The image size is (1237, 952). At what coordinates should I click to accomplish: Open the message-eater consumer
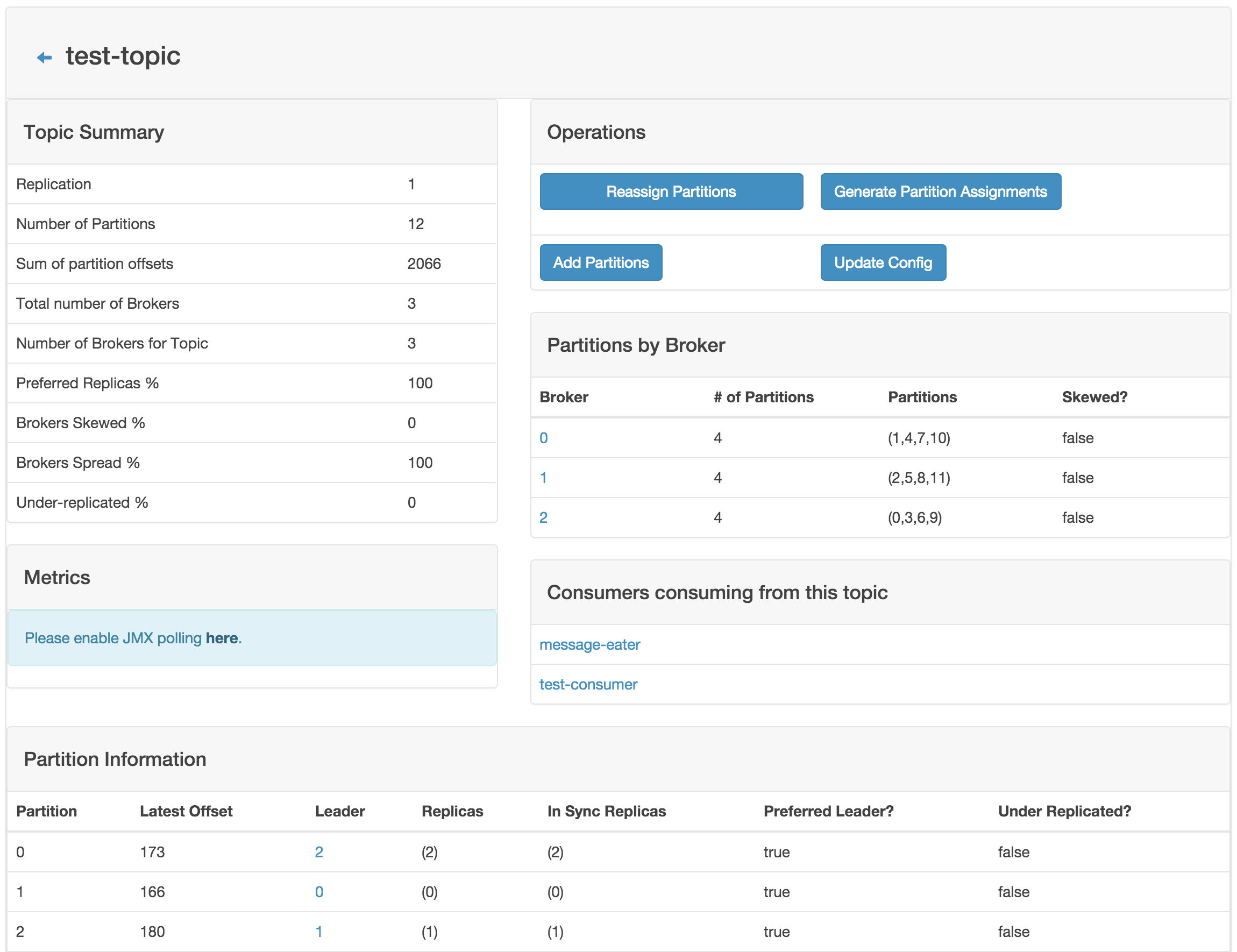click(589, 644)
